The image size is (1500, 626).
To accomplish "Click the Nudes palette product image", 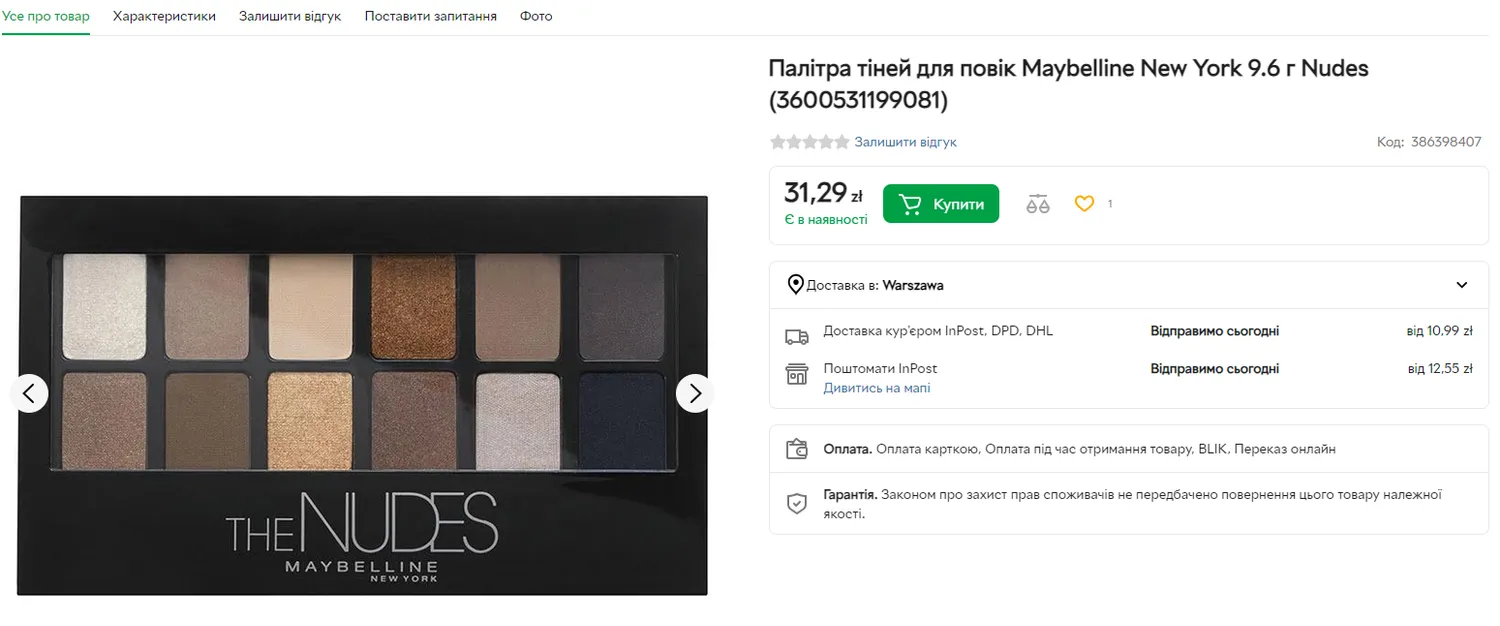I will pyautogui.click(x=362, y=395).
